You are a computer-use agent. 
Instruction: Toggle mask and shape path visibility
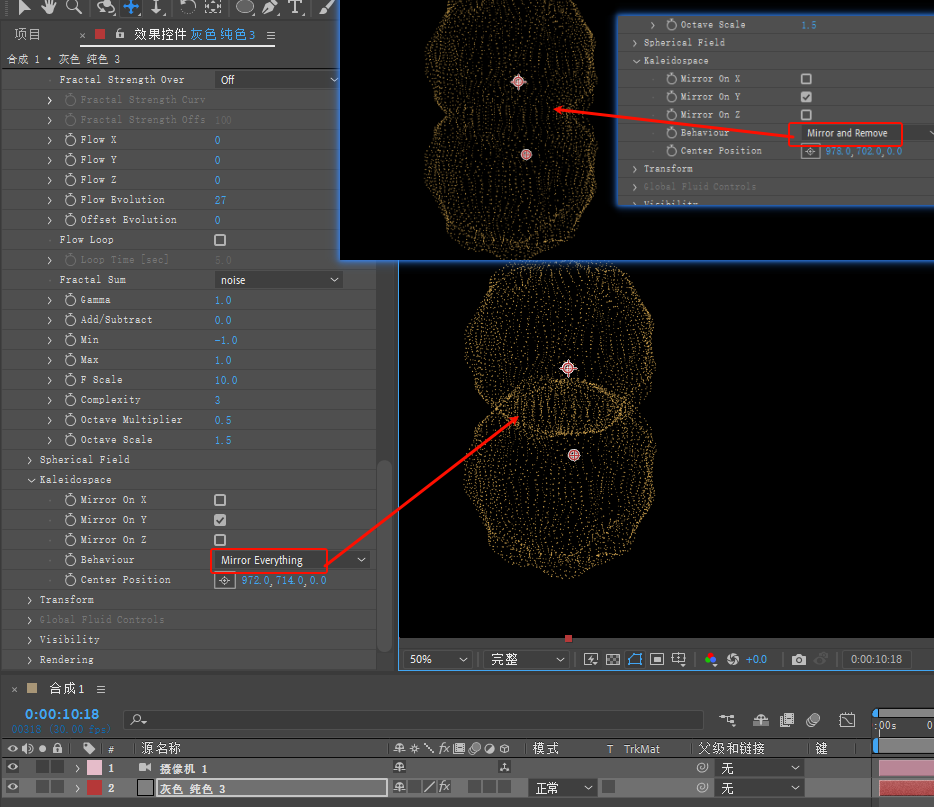635,659
